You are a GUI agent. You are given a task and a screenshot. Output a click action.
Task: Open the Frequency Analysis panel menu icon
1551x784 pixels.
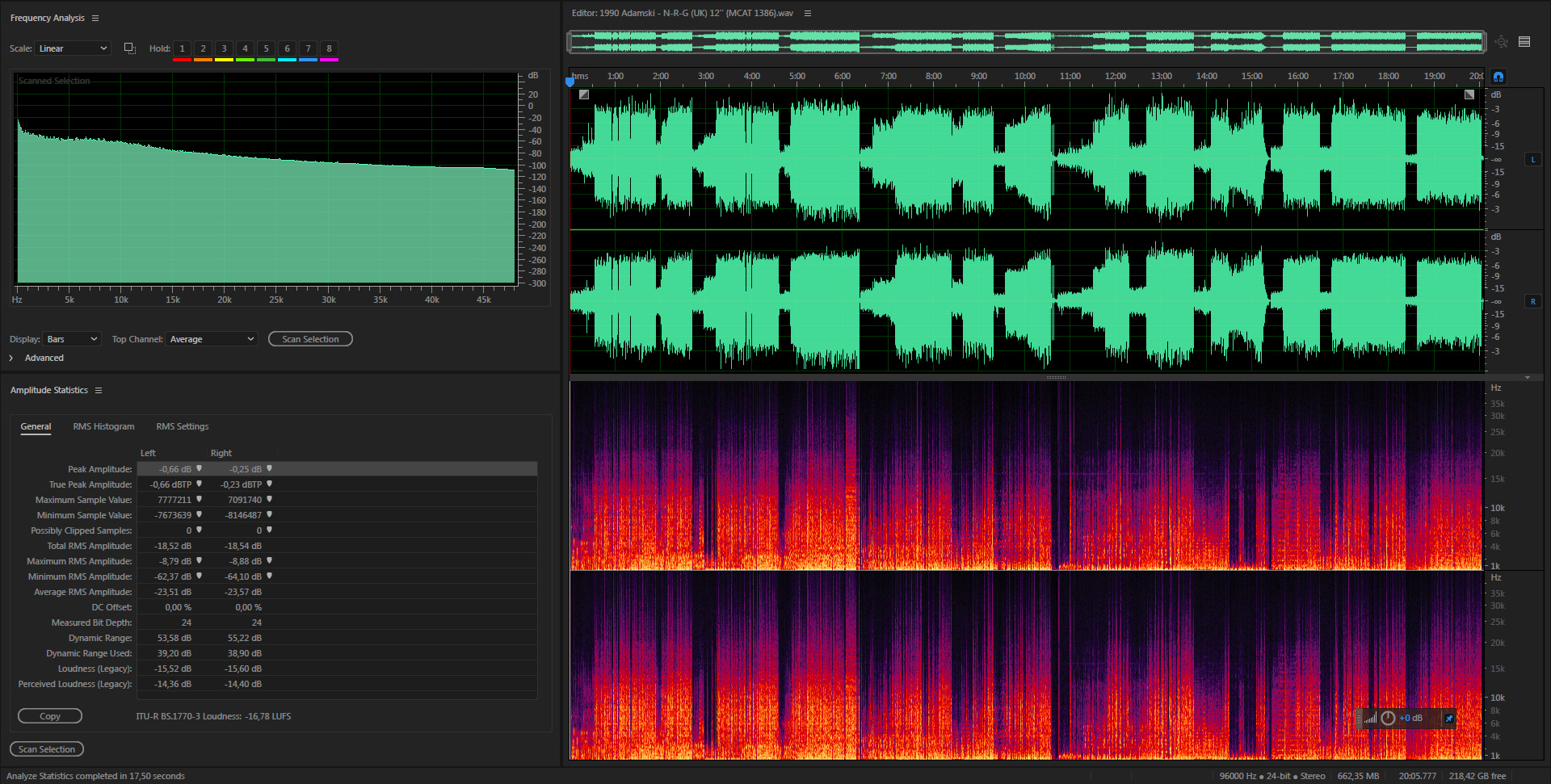[95, 18]
